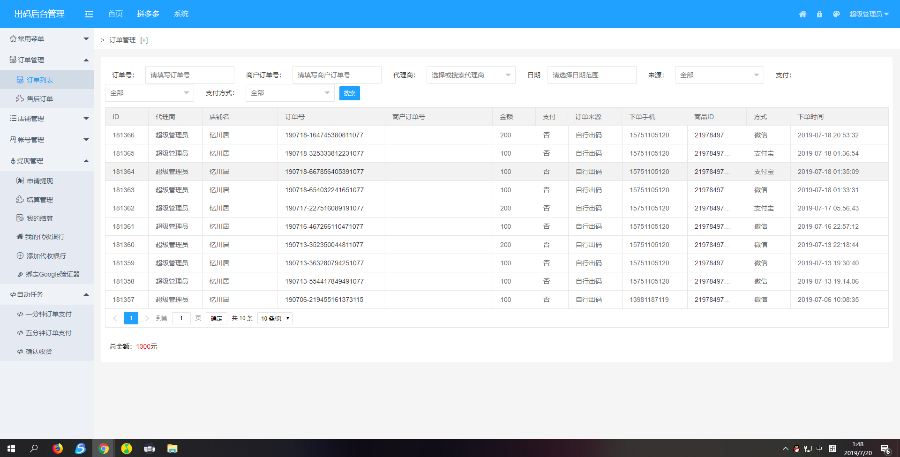Click the home icon in top-right header
The image size is (900, 457).
click(x=802, y=14)
